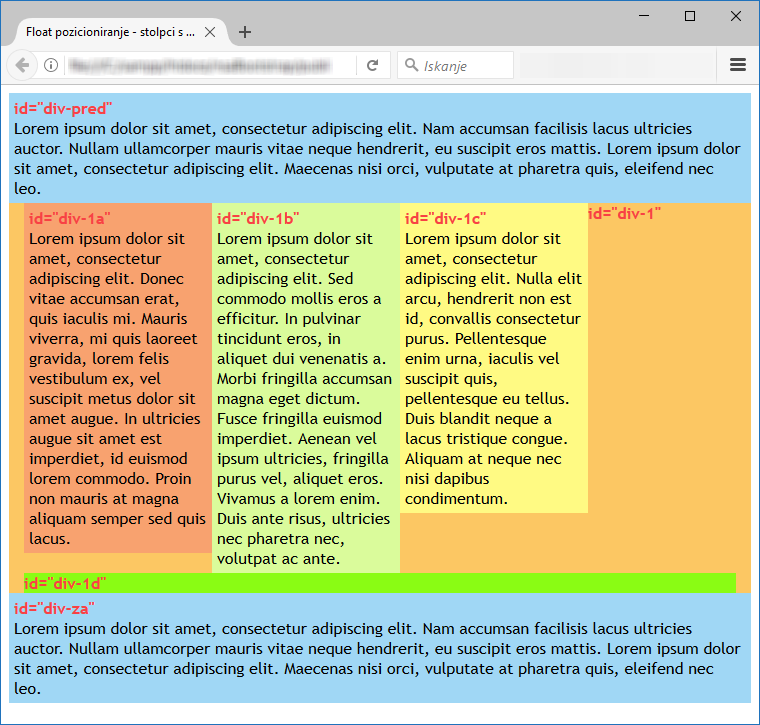The image size is (760, 725).
Task: Go back with the back arrow button
Action: (x=22, y=65)
